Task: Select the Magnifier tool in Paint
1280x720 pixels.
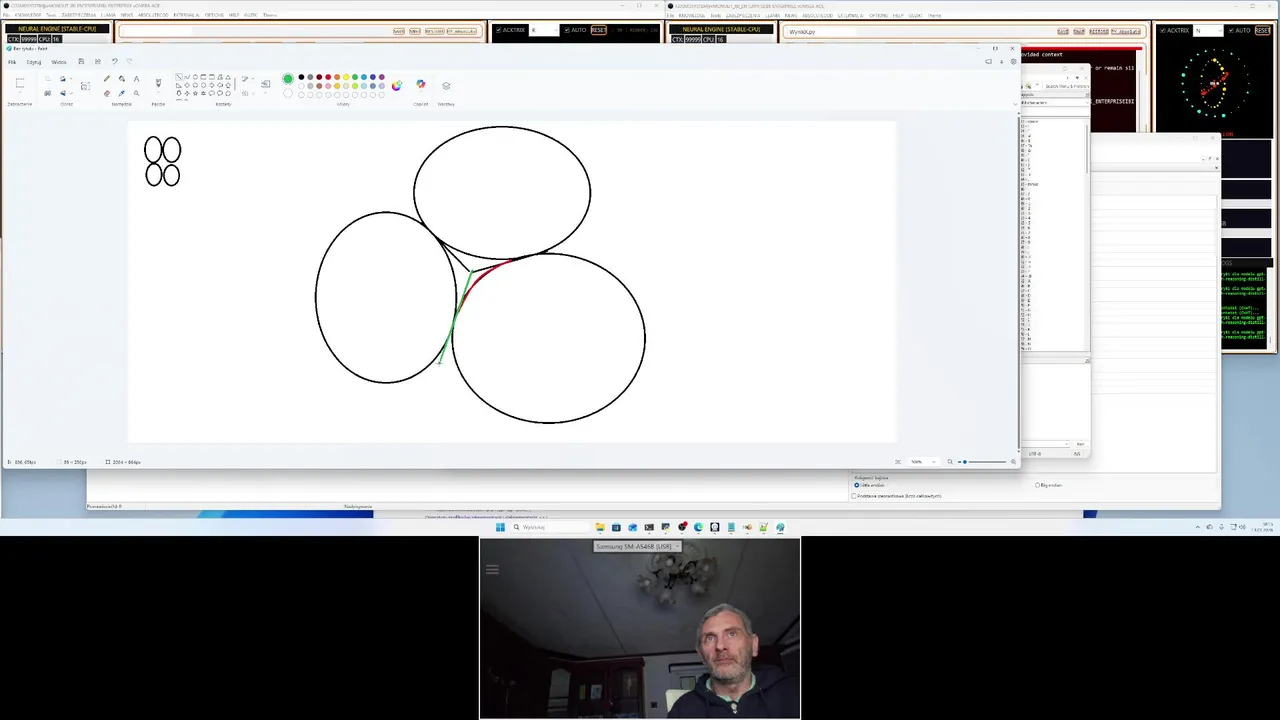Action: tap(137, 93)
